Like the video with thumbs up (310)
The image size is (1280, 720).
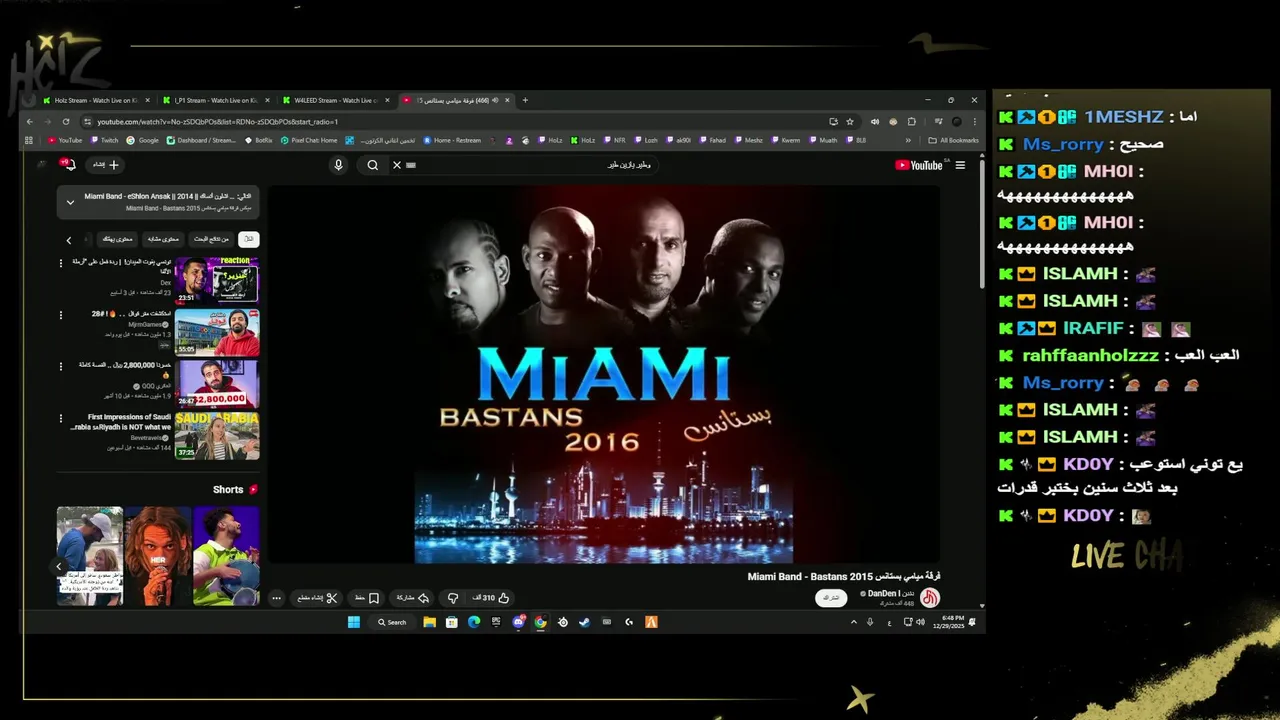(491, 598)
